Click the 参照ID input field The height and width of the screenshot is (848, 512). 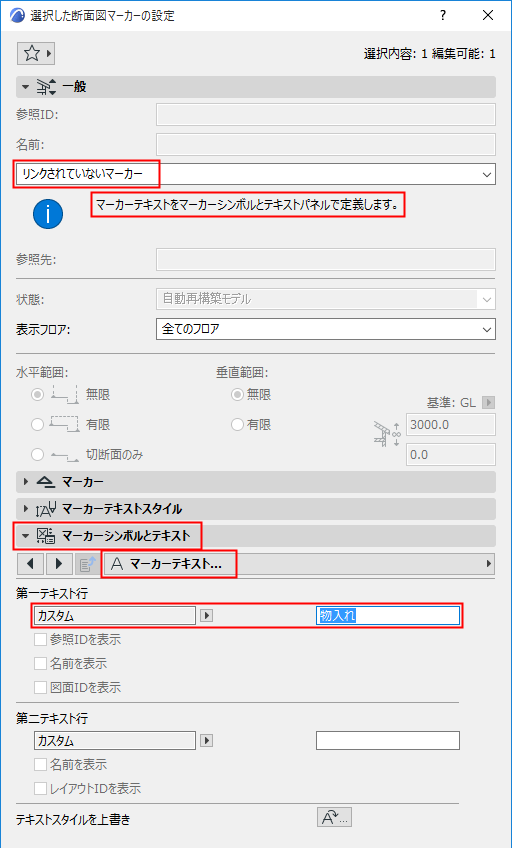coord(325,114)
